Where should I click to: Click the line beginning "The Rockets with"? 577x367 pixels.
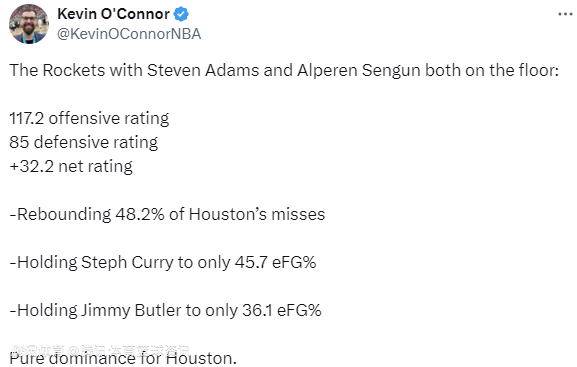[x=284, y=70]
